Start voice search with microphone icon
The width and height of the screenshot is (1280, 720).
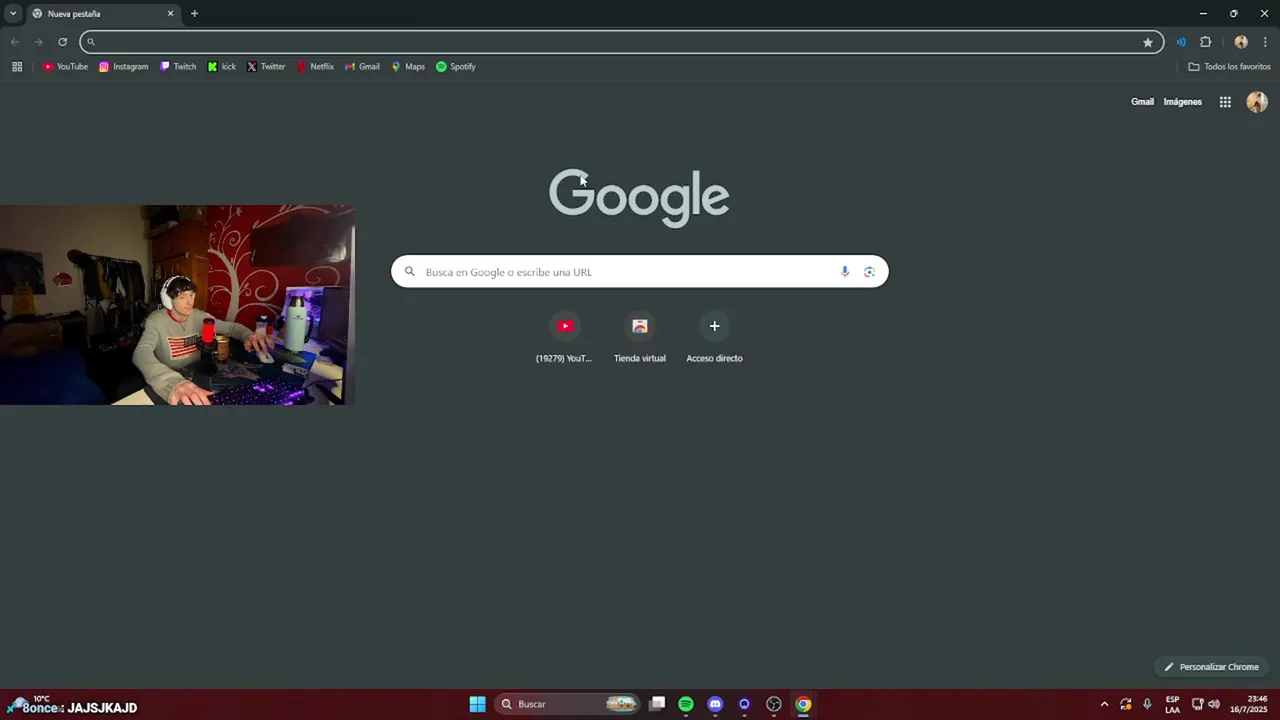click(845, 272)
